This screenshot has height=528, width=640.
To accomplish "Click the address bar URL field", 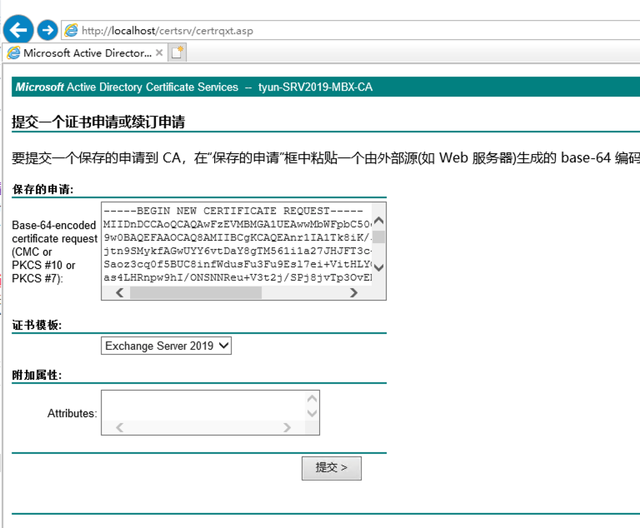I will tap(351, 31).
